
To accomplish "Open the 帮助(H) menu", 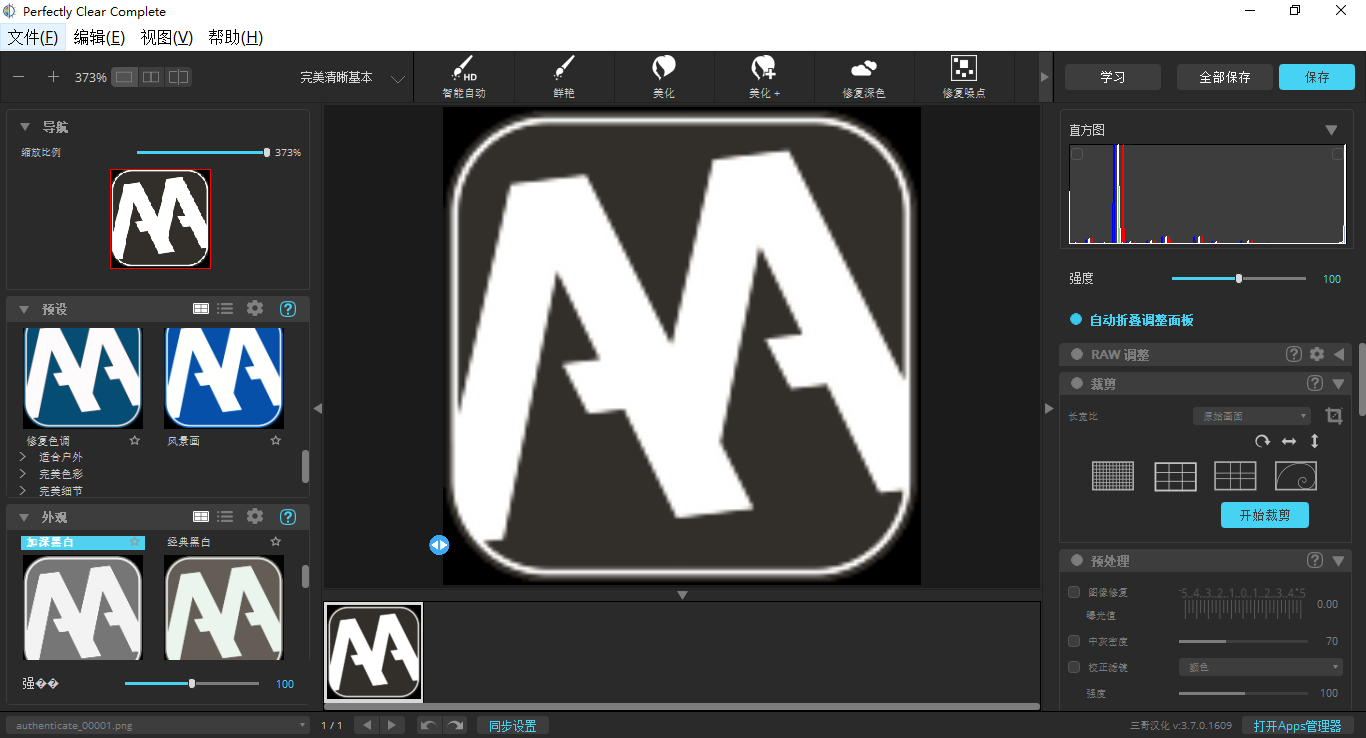I will point(236,37).
